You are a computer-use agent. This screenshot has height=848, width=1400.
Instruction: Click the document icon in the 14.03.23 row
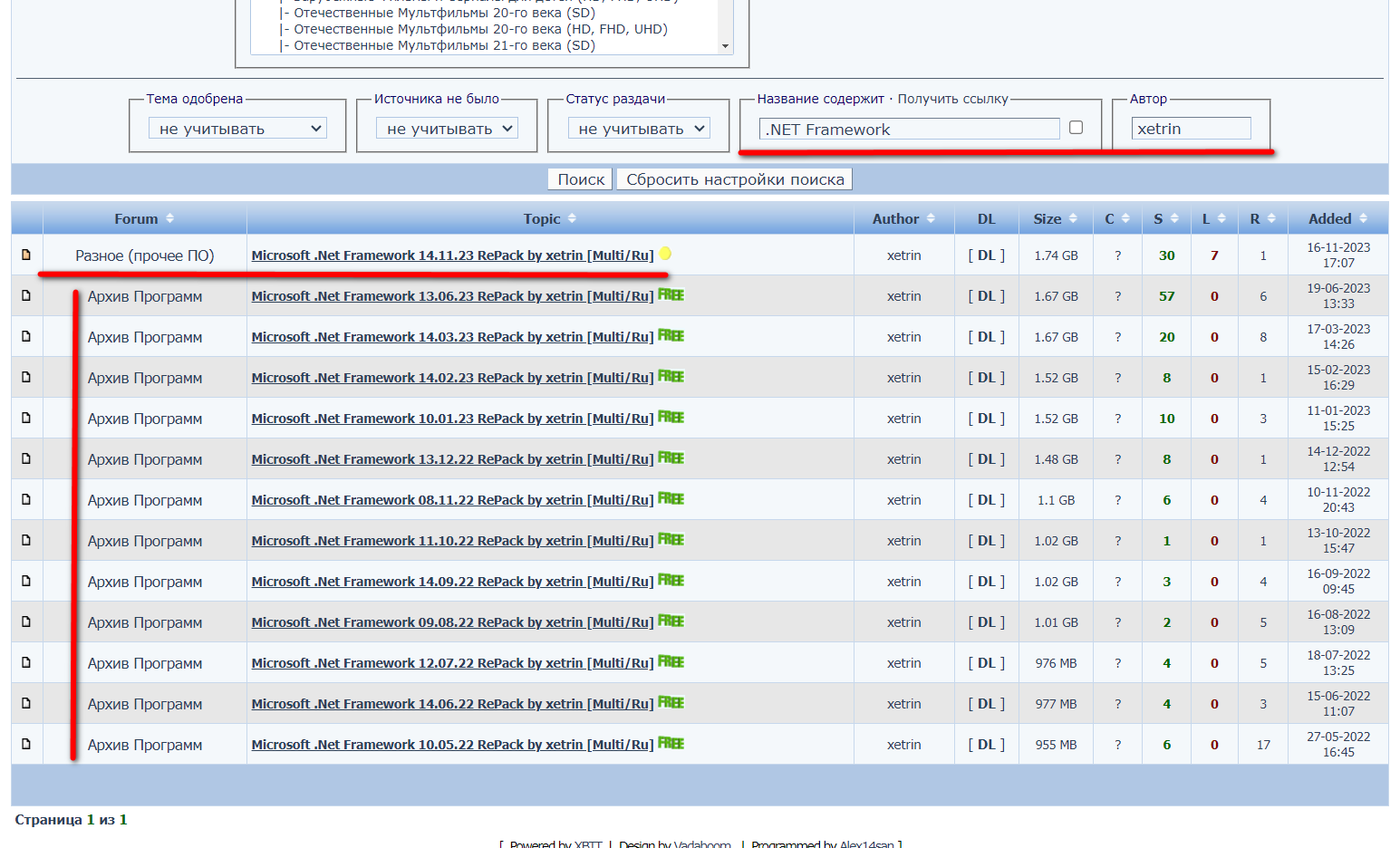click(x=26, y=336)
